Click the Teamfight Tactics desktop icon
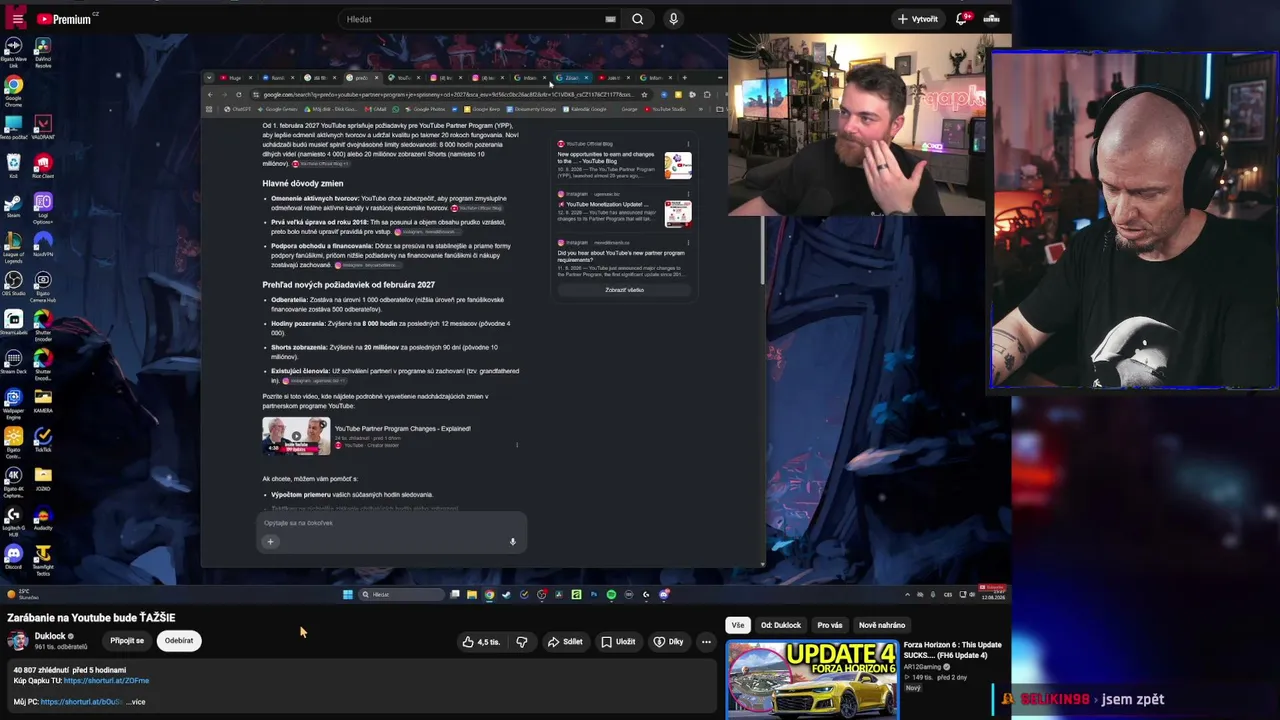The height and width of the screenshot is (720, 1280). pos(43,560)
